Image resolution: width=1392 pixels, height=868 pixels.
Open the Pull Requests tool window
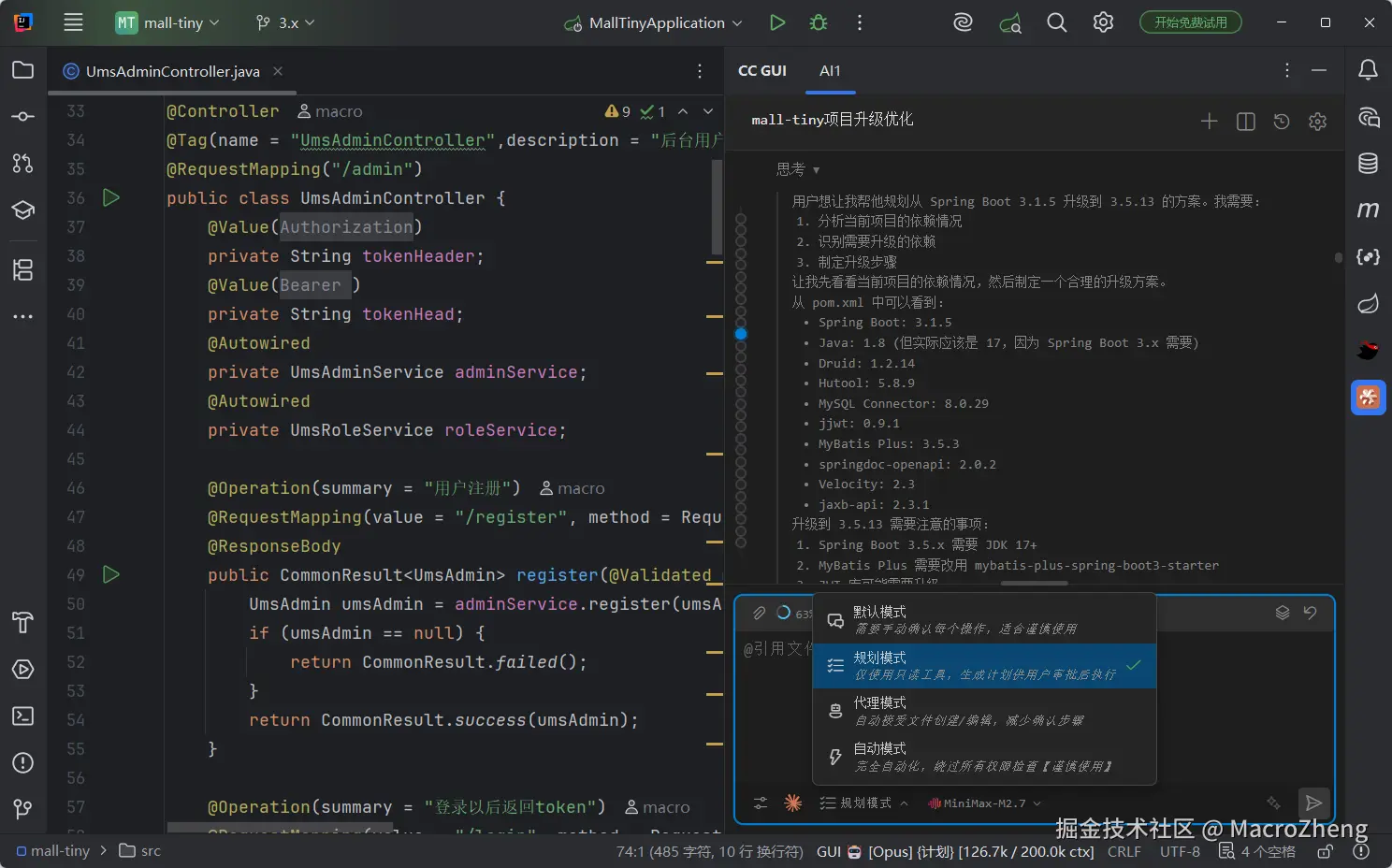23,164
